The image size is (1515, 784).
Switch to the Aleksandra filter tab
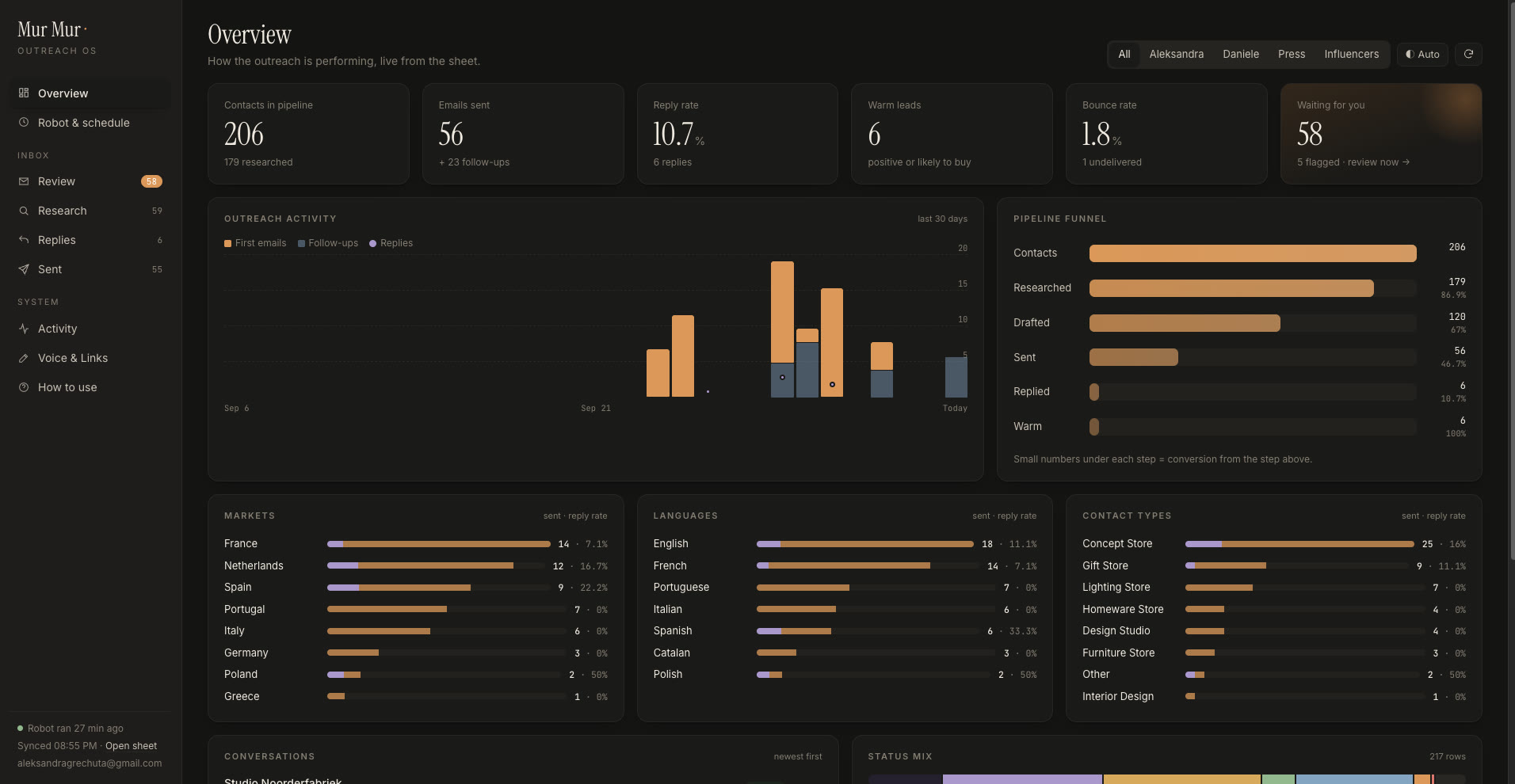click(x=1176, y=54)
